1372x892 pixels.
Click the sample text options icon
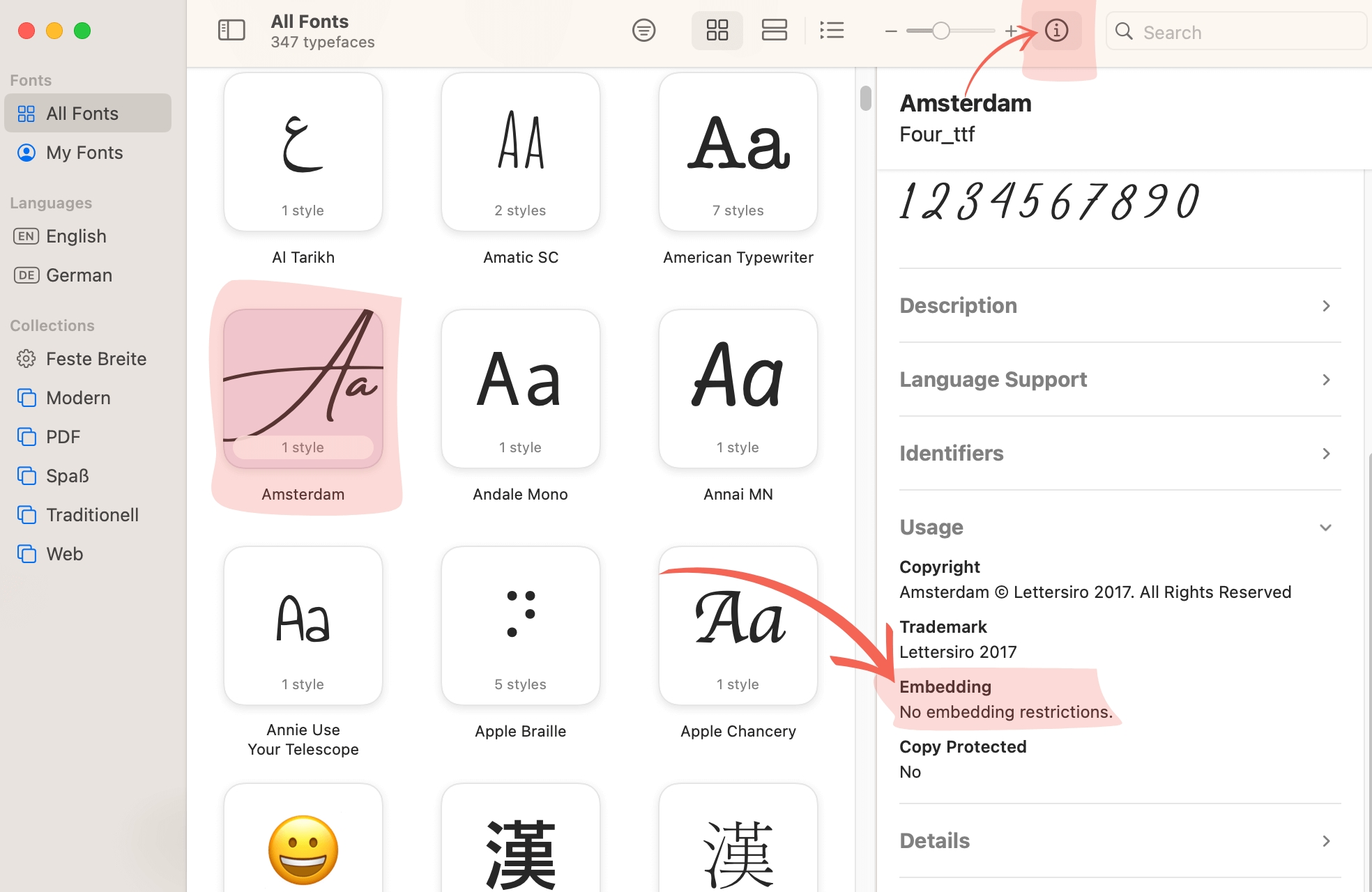coord(643,31)
